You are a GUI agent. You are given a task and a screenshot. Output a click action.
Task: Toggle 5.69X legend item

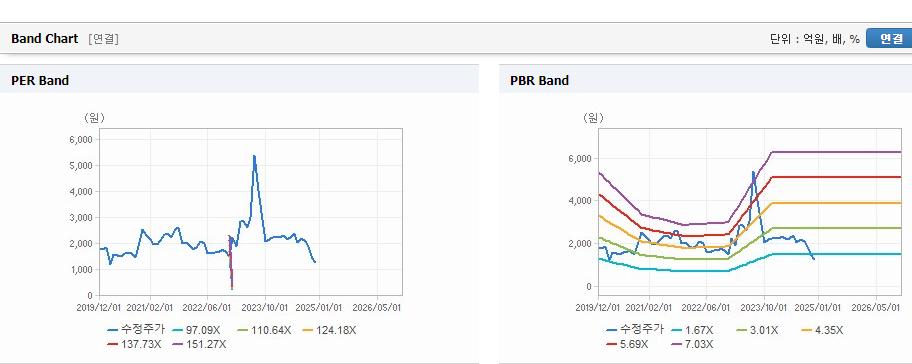tap(627, 344)
